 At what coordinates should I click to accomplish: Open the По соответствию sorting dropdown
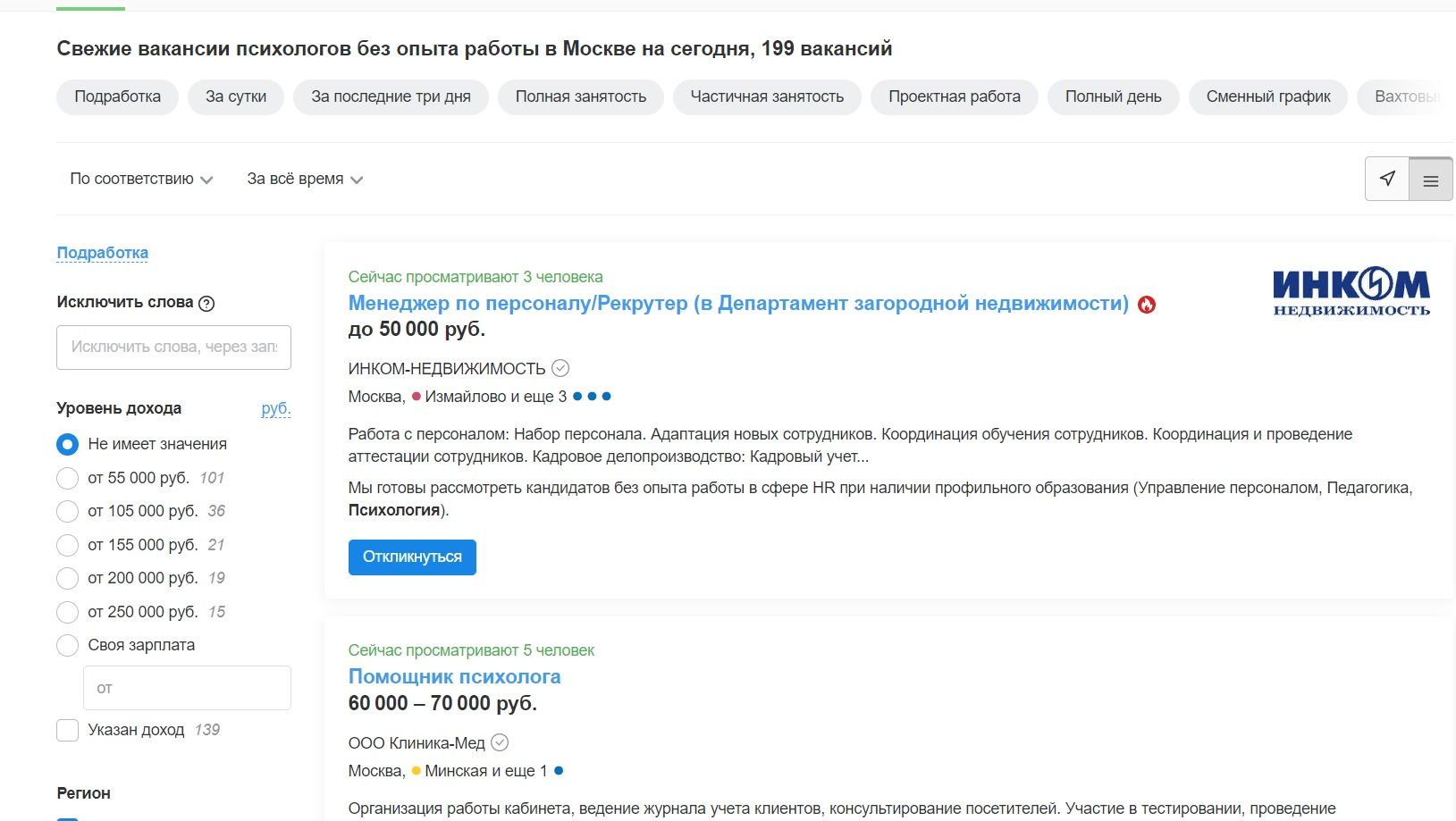point(141,179)
